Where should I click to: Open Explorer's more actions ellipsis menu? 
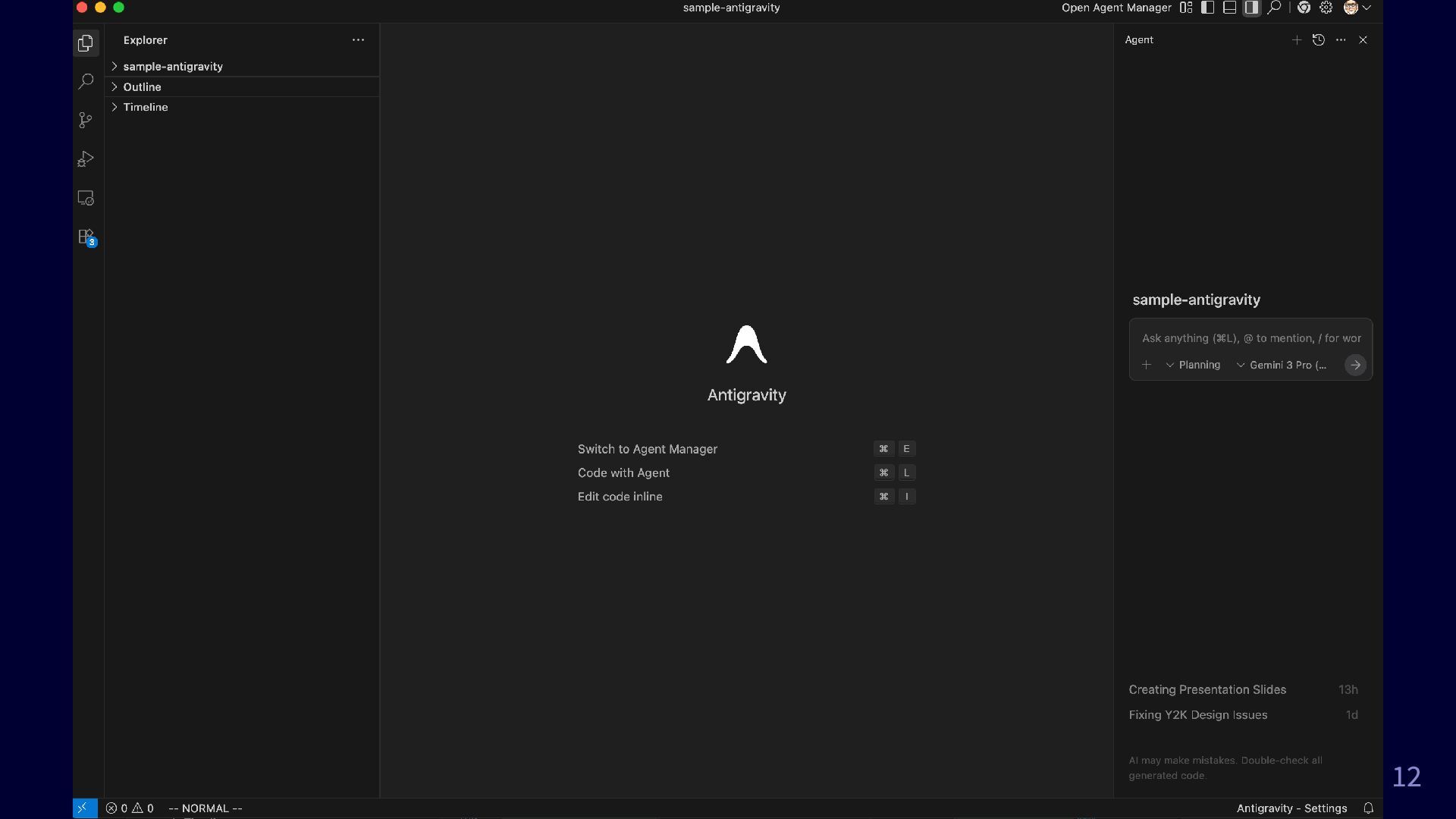[x=358, y=40]
